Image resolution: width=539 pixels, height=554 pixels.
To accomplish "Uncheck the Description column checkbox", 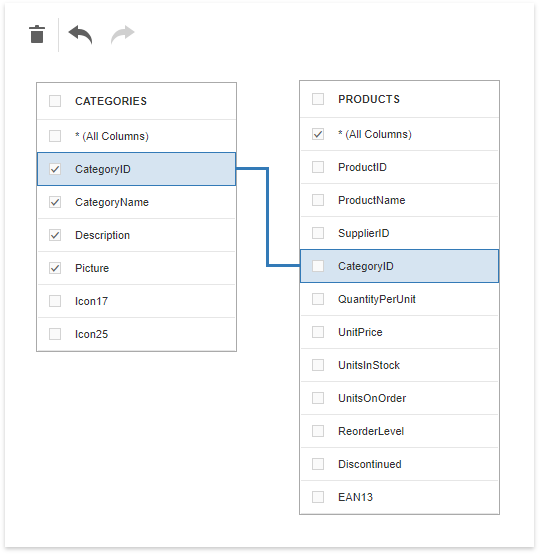I will click(x=55, y=235).
